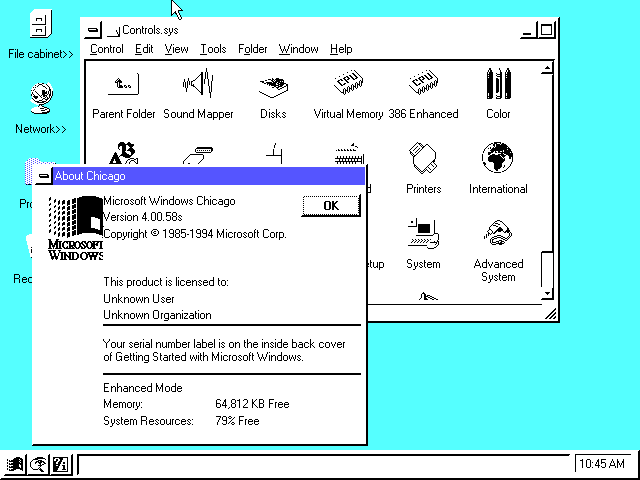Viewport: 640px width, 480px height.
Task: Open the Tools menu
Action: 213,49
